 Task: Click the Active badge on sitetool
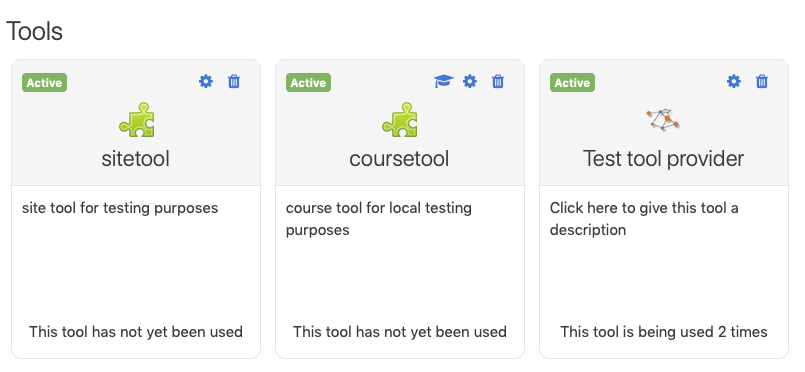(x=44, y=83)
